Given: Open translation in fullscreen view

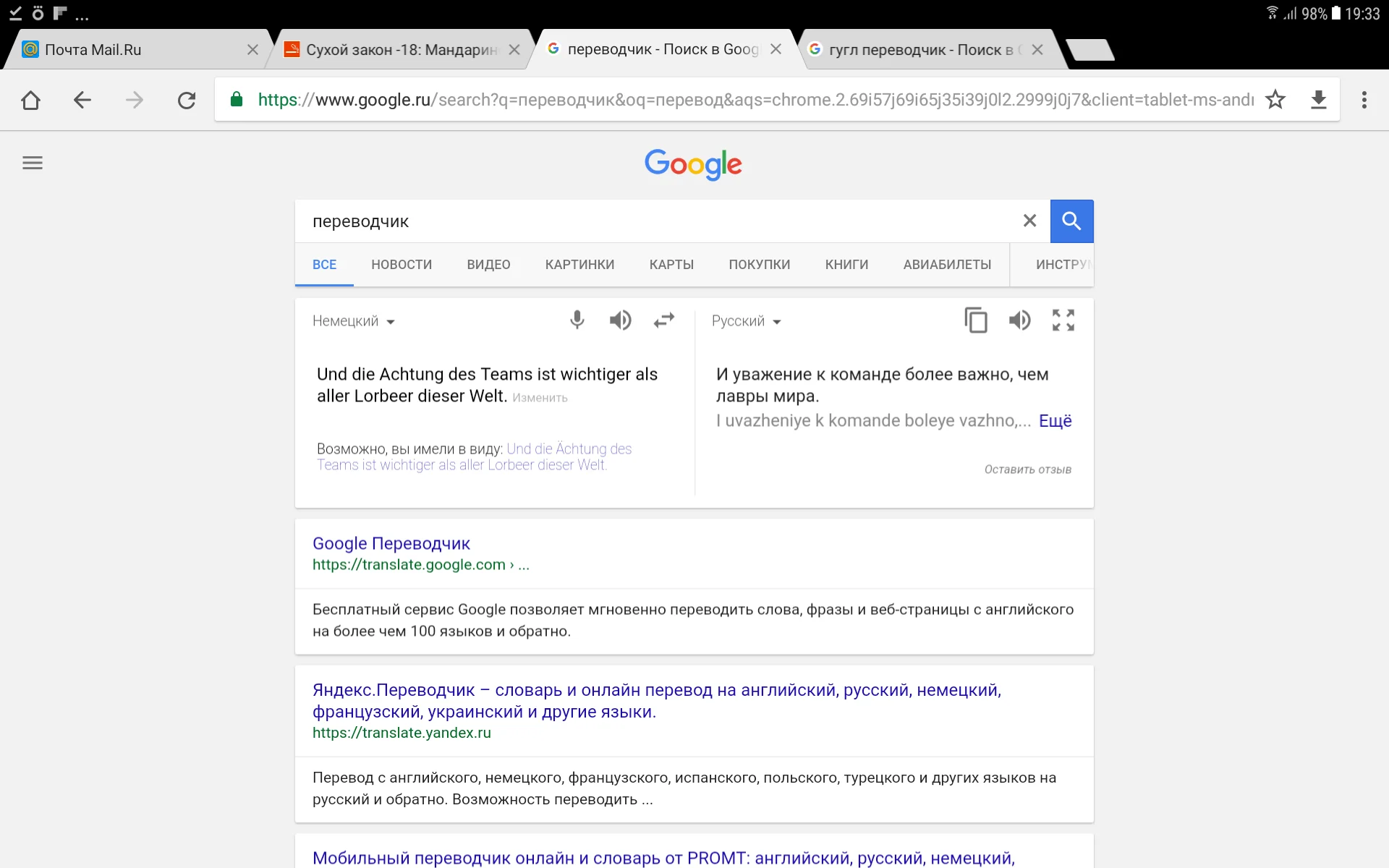Looking at the screenshot, I should point(1063,320).
